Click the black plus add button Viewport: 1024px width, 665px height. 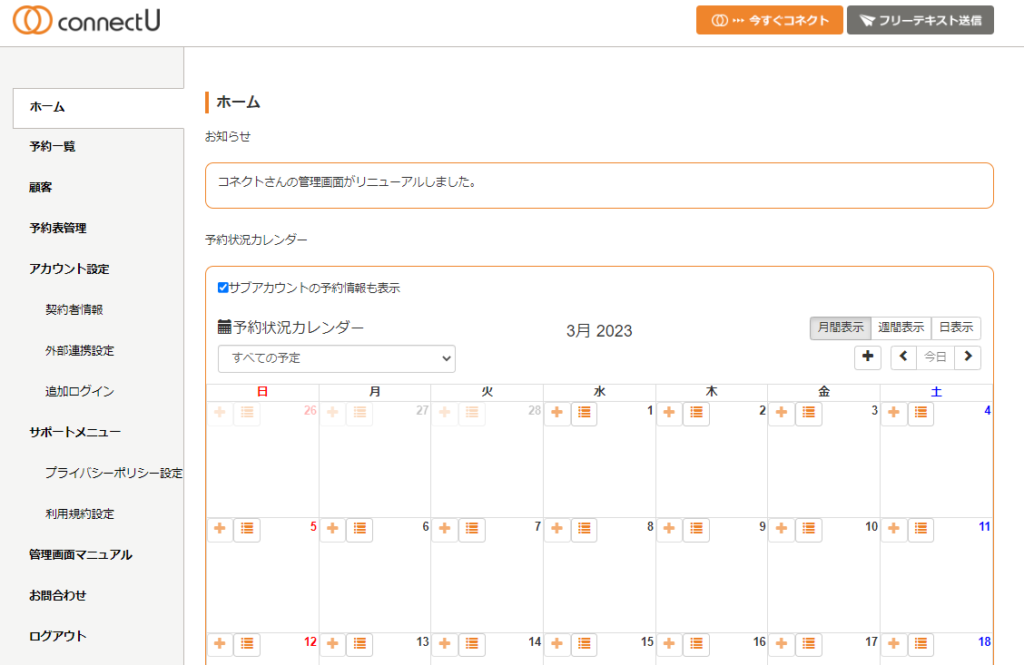[x=867, y=357]
